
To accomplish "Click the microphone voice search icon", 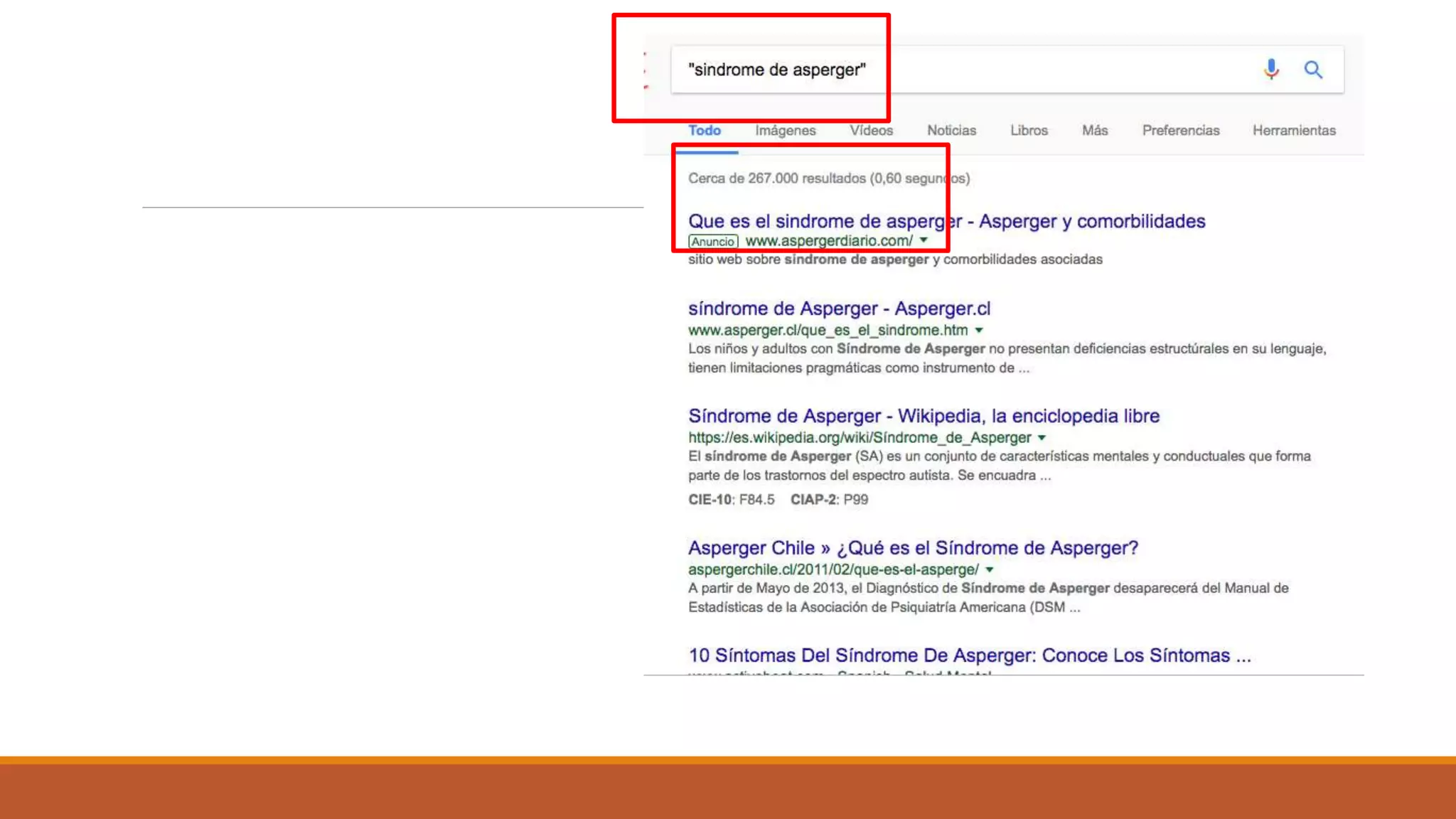I will [1271, 69].
